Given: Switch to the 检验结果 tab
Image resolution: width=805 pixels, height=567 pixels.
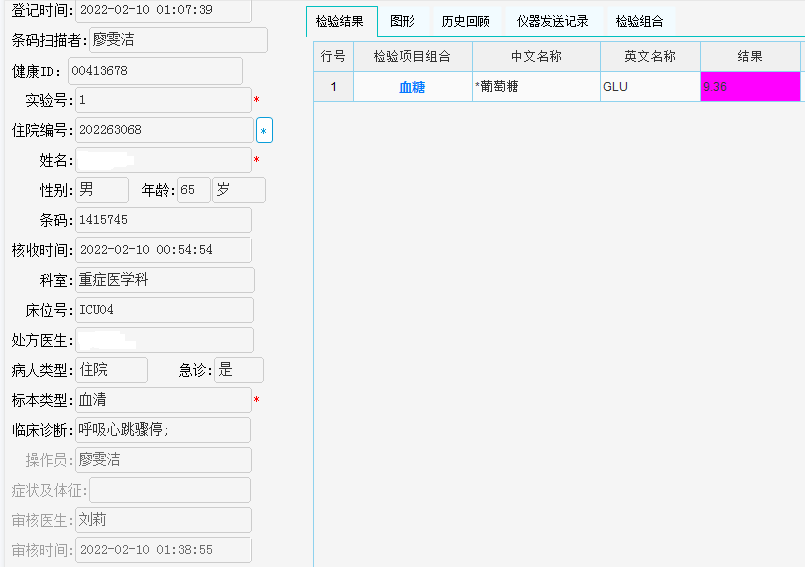Looking at the screenshot, I should [x=341, y=22].
